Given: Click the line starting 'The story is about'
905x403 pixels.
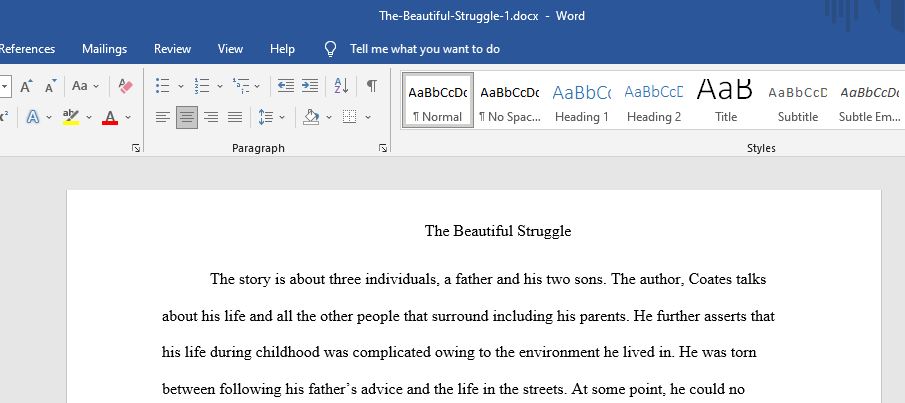Looking at the screenshot, I should 488,279.
